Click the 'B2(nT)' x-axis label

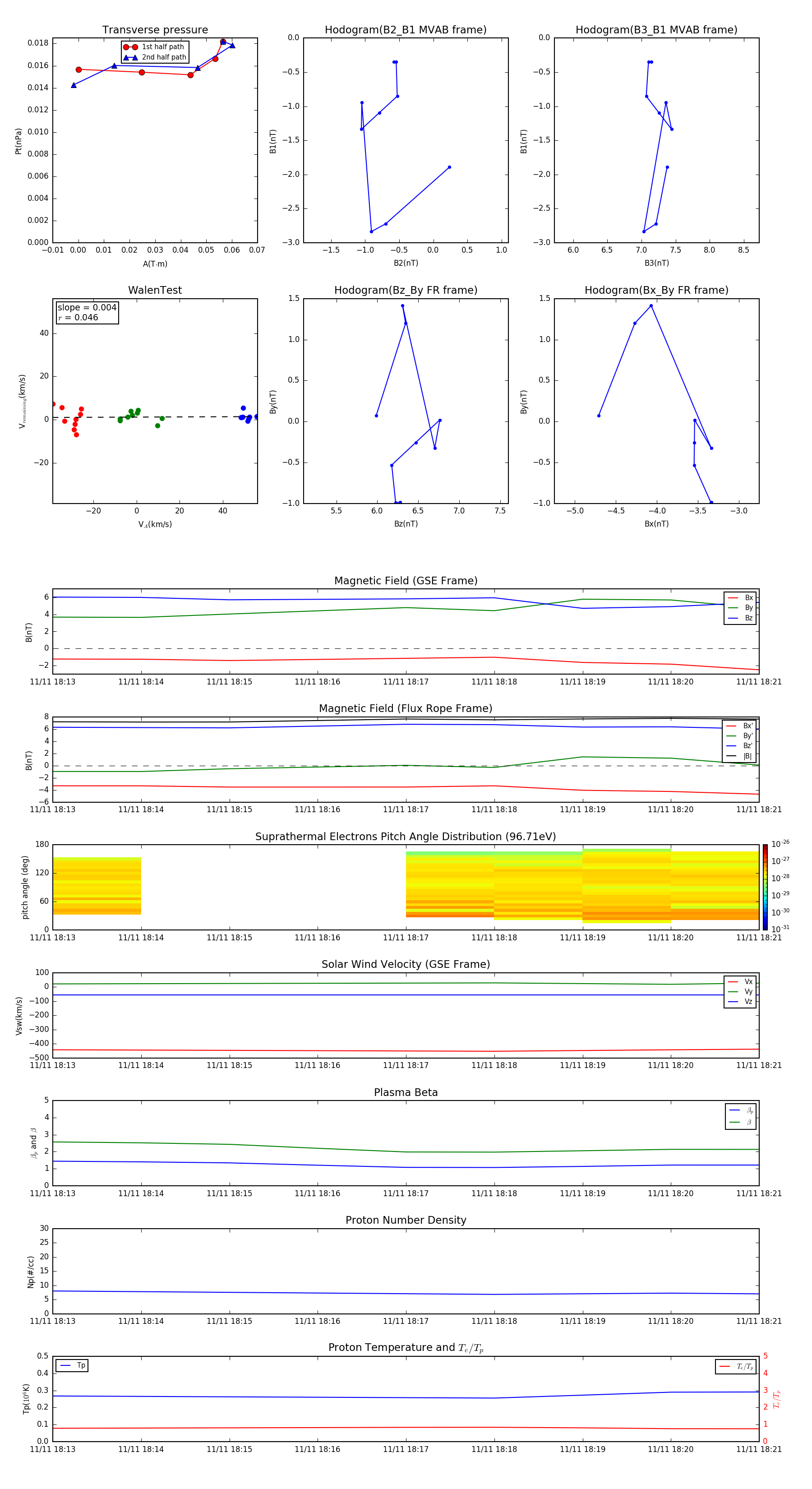(406, 263)
